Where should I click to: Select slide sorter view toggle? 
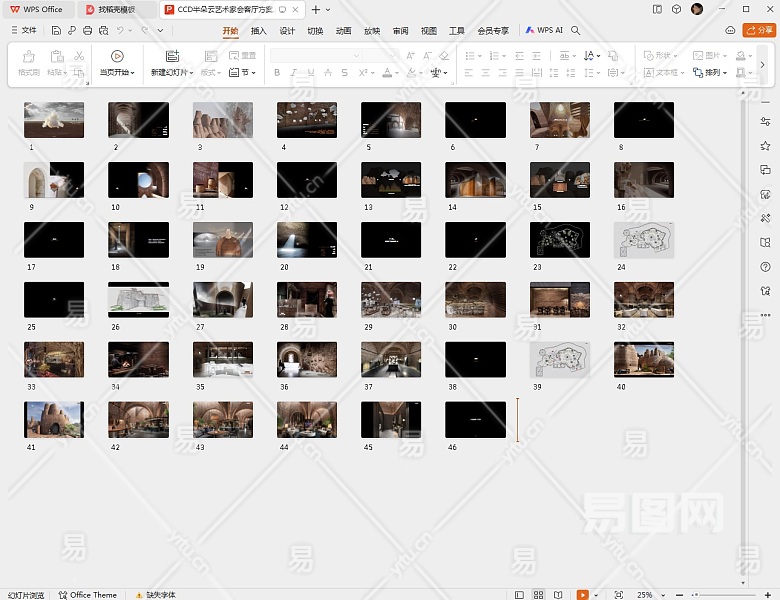click(x=539, y=594)
